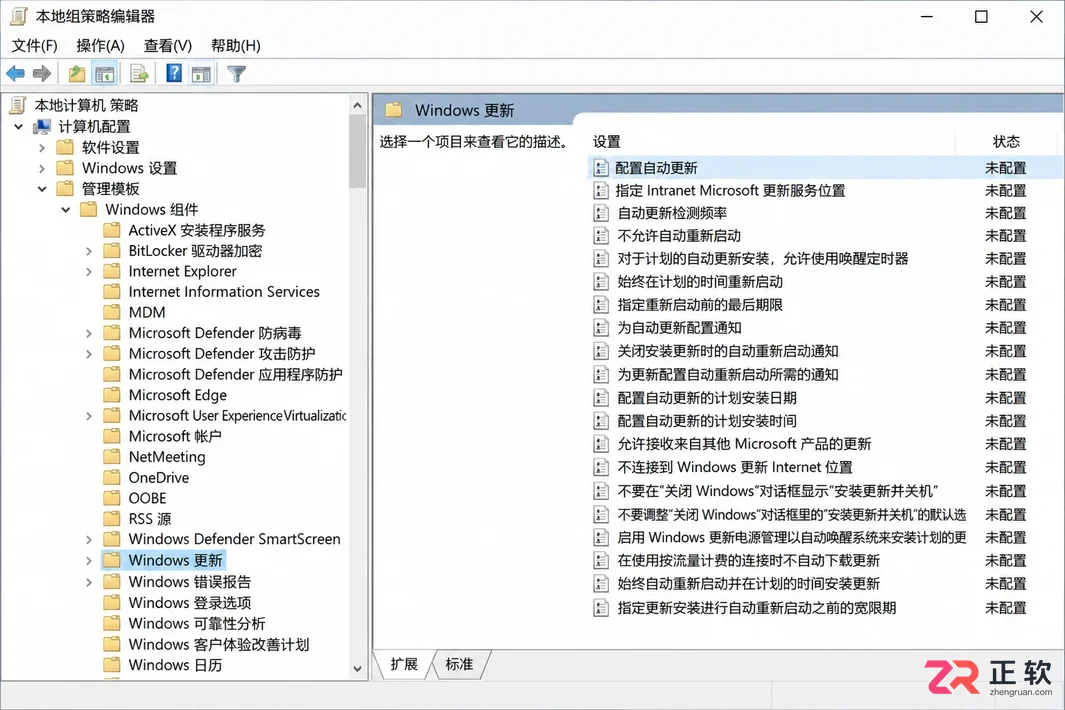Select policy 允许接收来自其他 Microsoft 产品的更新
The height and width of the screenshot is (710, 1065).
(x=744, y=444)
